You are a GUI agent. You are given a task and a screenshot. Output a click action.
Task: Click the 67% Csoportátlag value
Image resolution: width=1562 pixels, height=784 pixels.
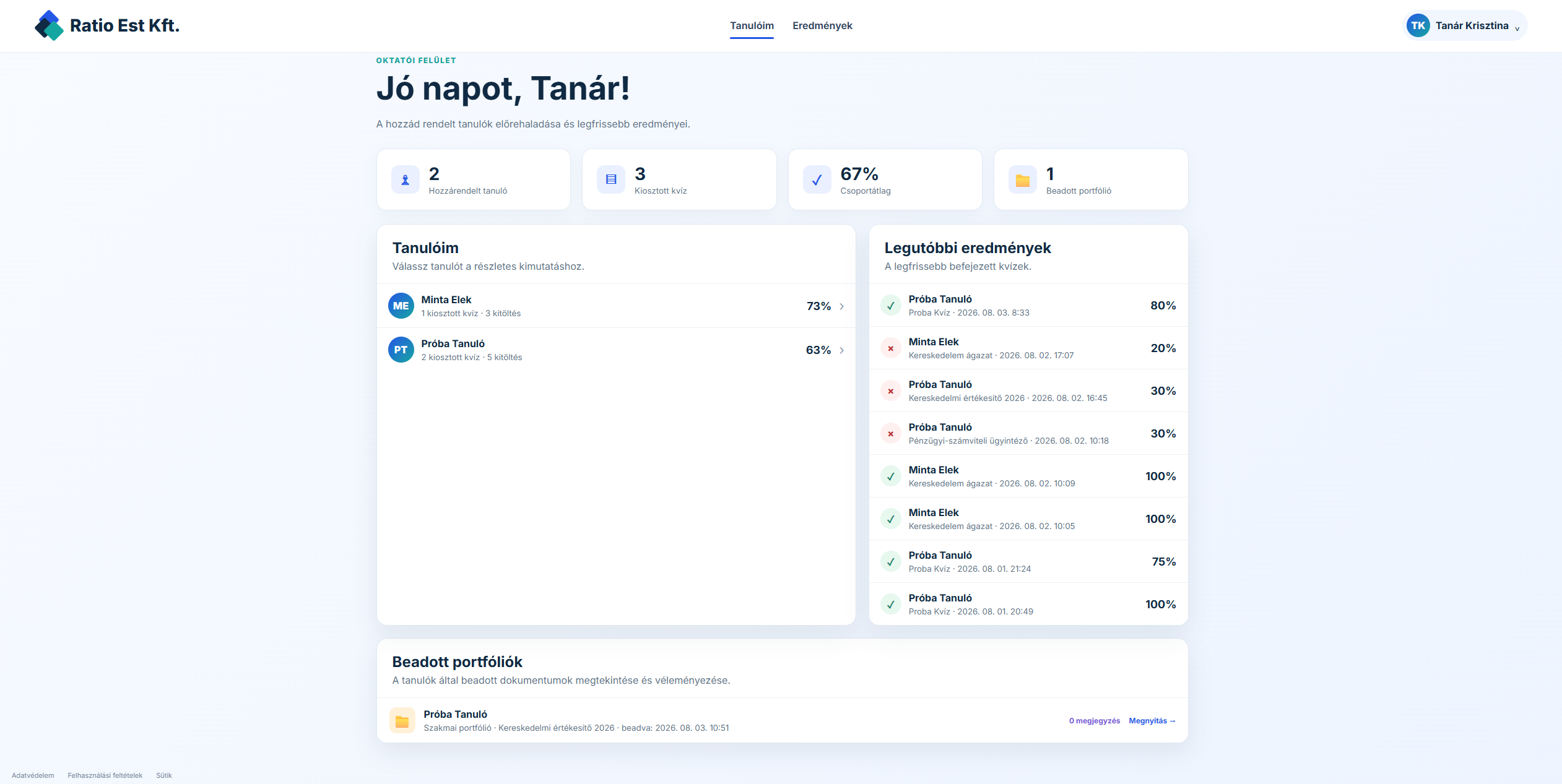(x=859, y=174)
